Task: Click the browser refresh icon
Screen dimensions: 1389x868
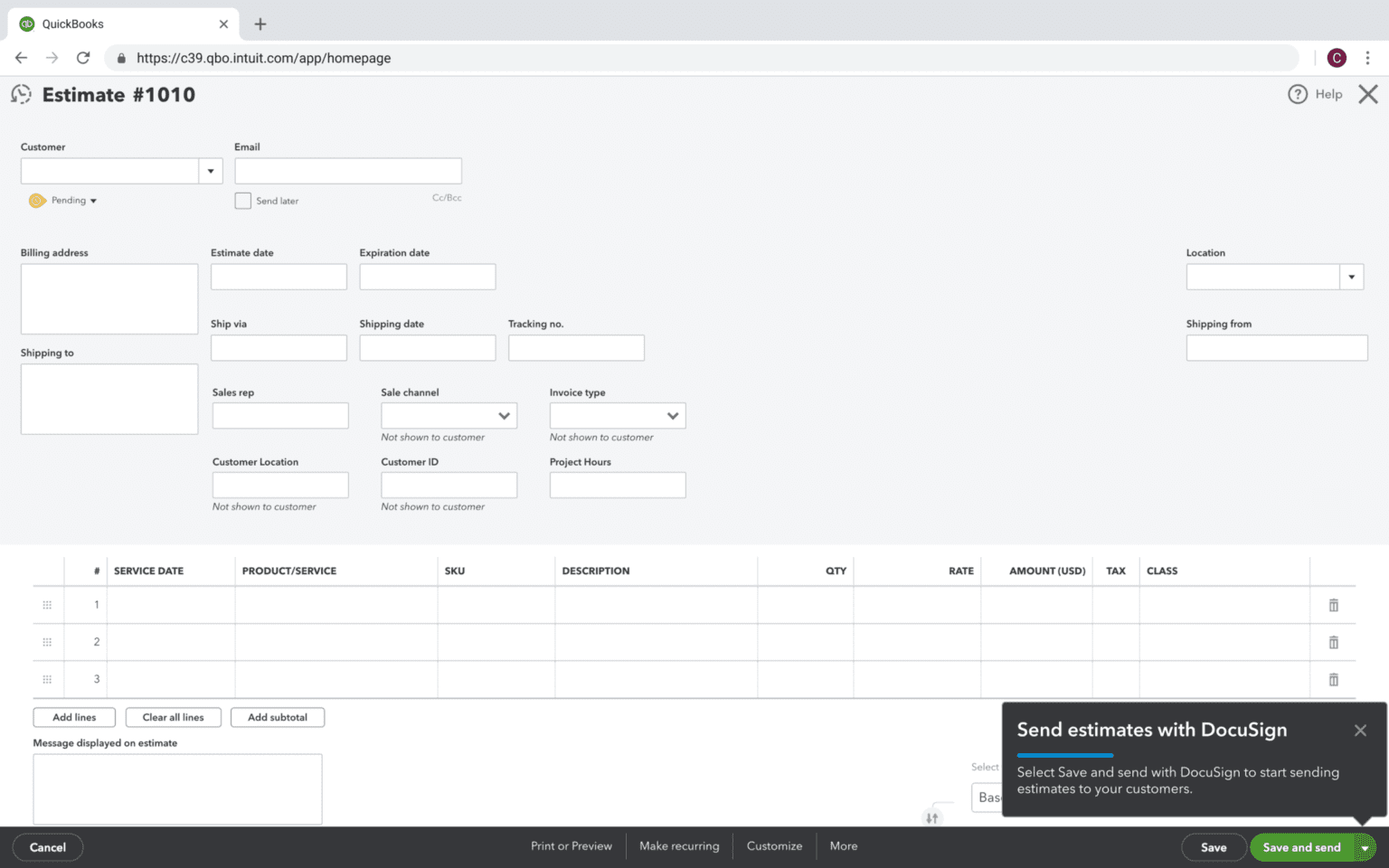Action: click(x=83, y=57)
